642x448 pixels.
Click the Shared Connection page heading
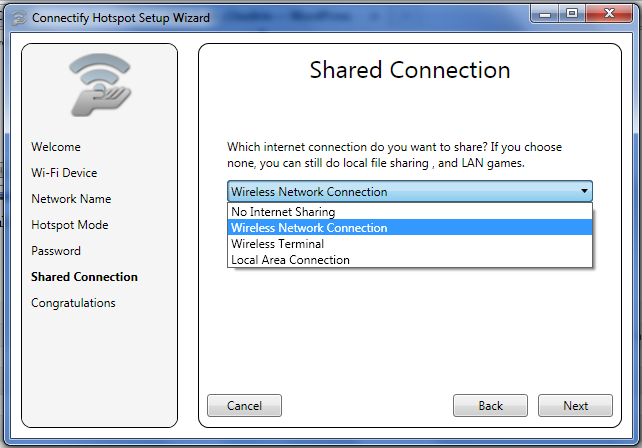410,70
